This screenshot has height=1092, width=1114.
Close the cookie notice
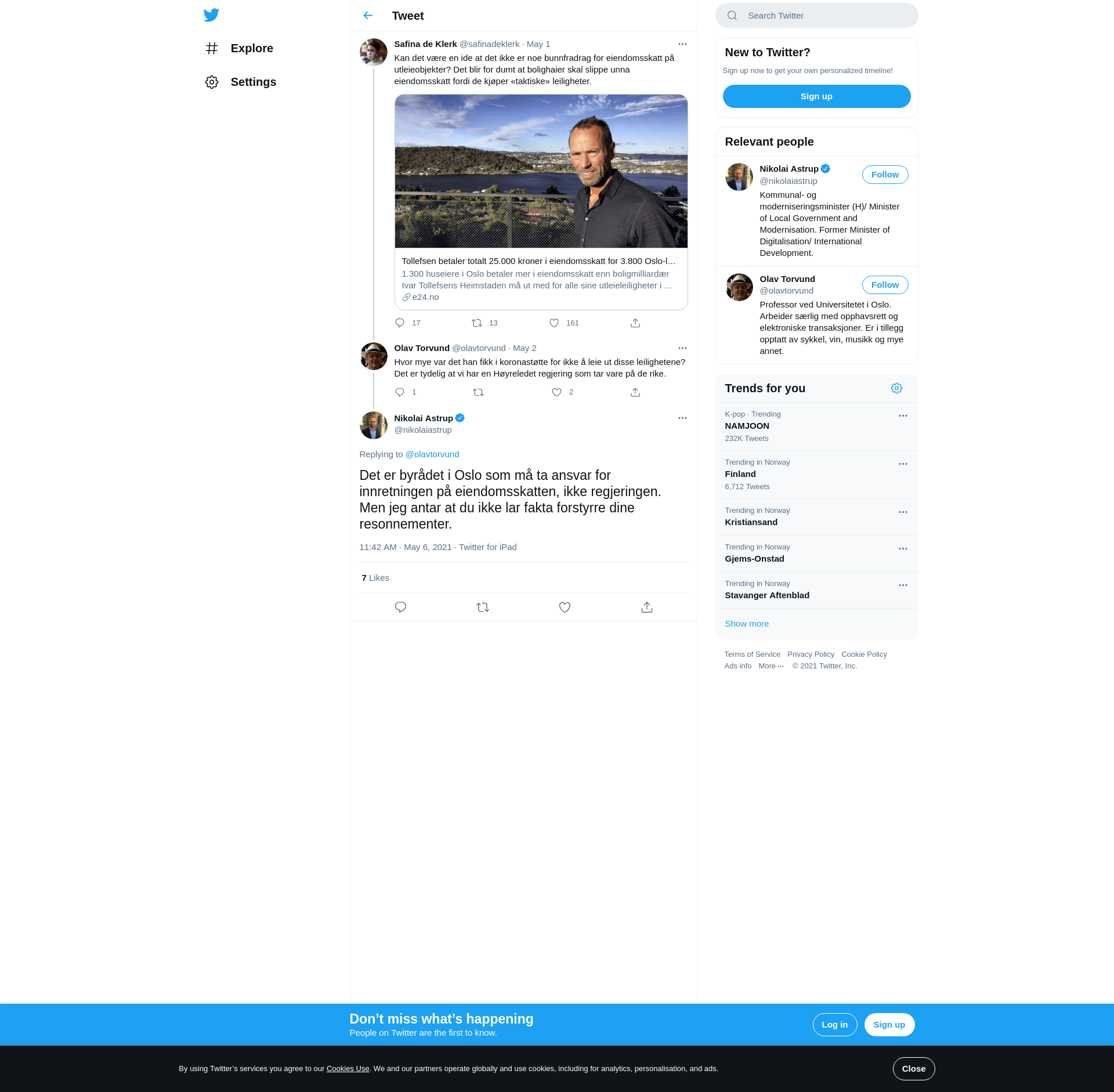click(913, 1069)
